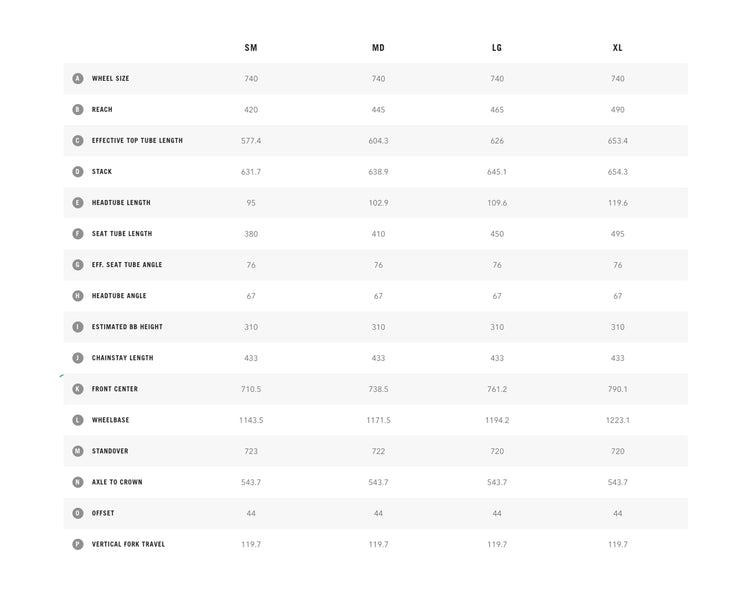Viewport: 740px width, 592px height.
Task: Click the B icon beside Reach
Action: click(x=78, y=110)
